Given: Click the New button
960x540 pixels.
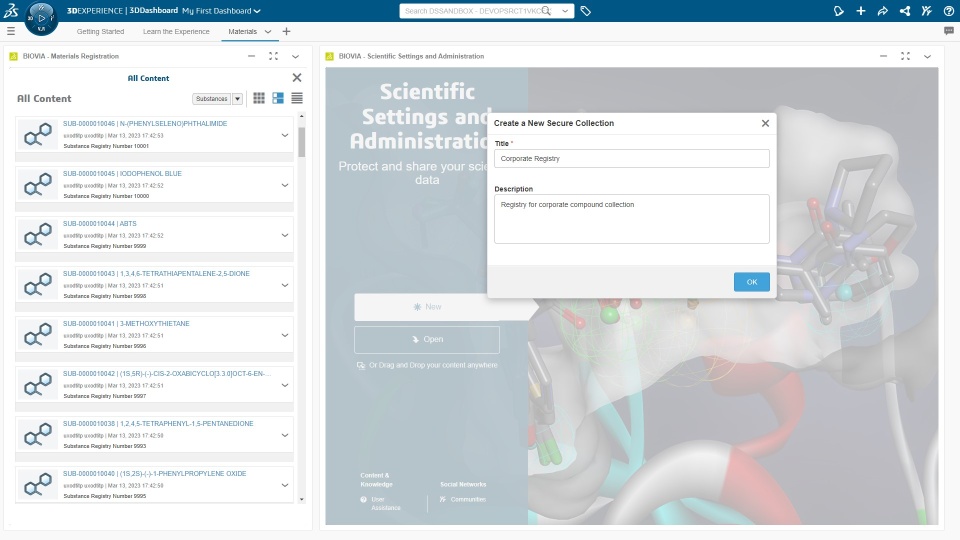Looking at the screenshot, I should [427, 307].
